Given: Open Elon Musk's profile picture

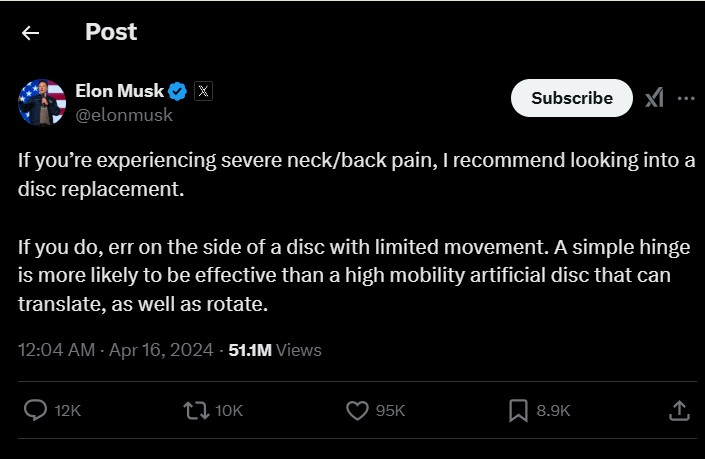Looking at the screenshot, I should point(42,102).
